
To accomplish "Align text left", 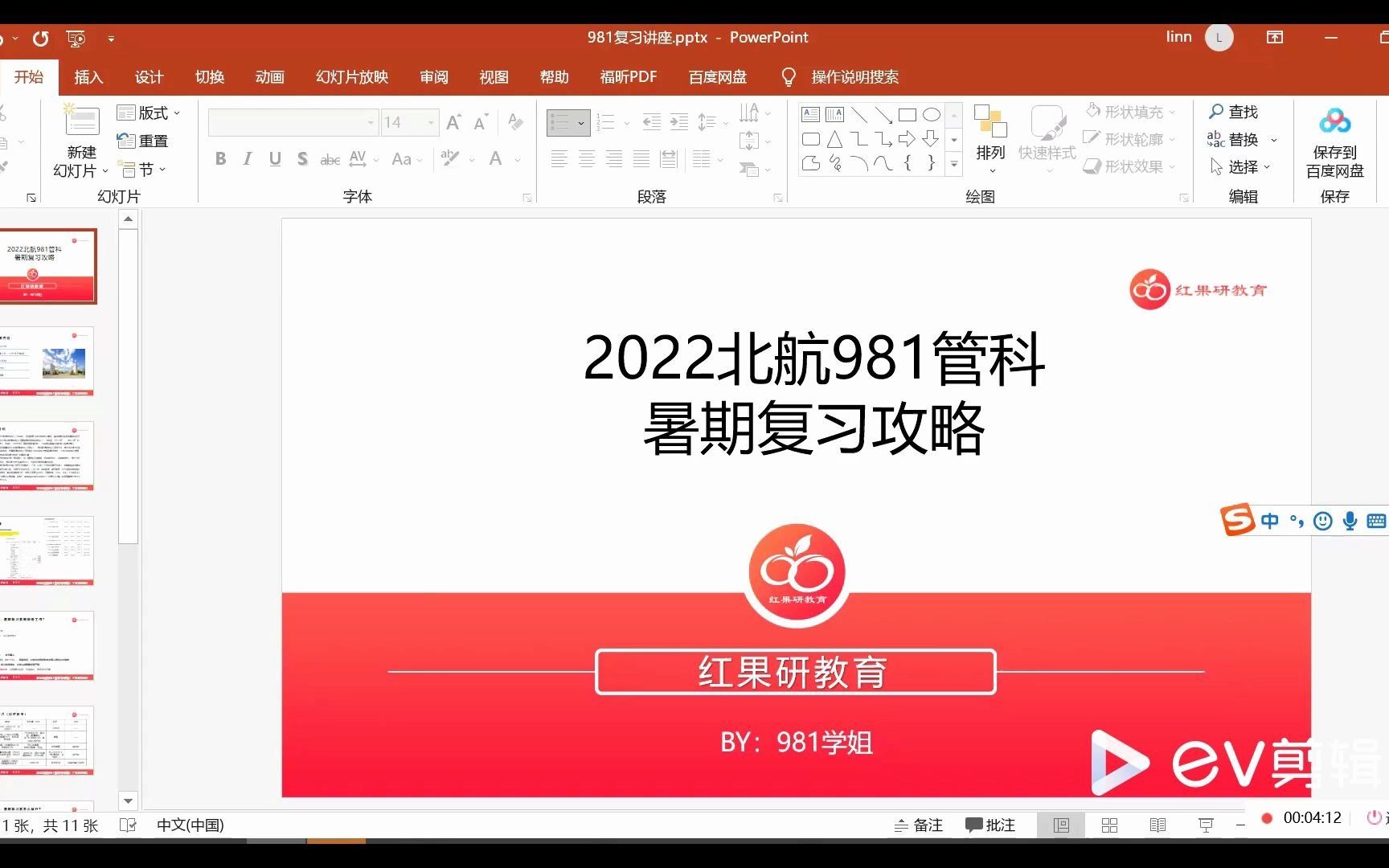I will (559, 158).
